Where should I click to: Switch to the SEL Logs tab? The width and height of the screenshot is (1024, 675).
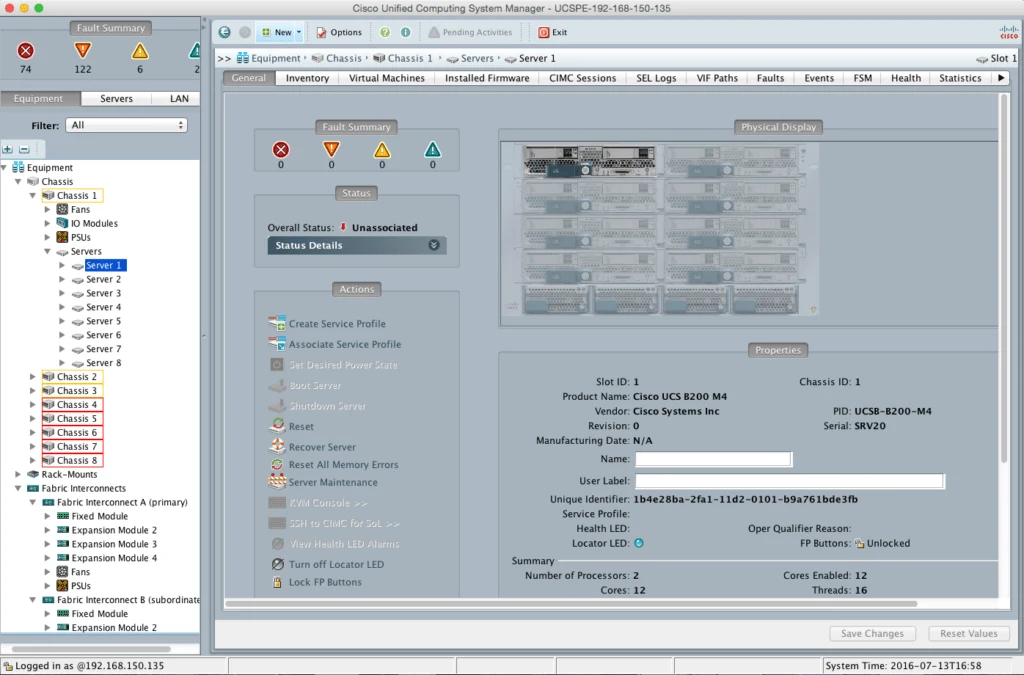[x=656, y=78]
